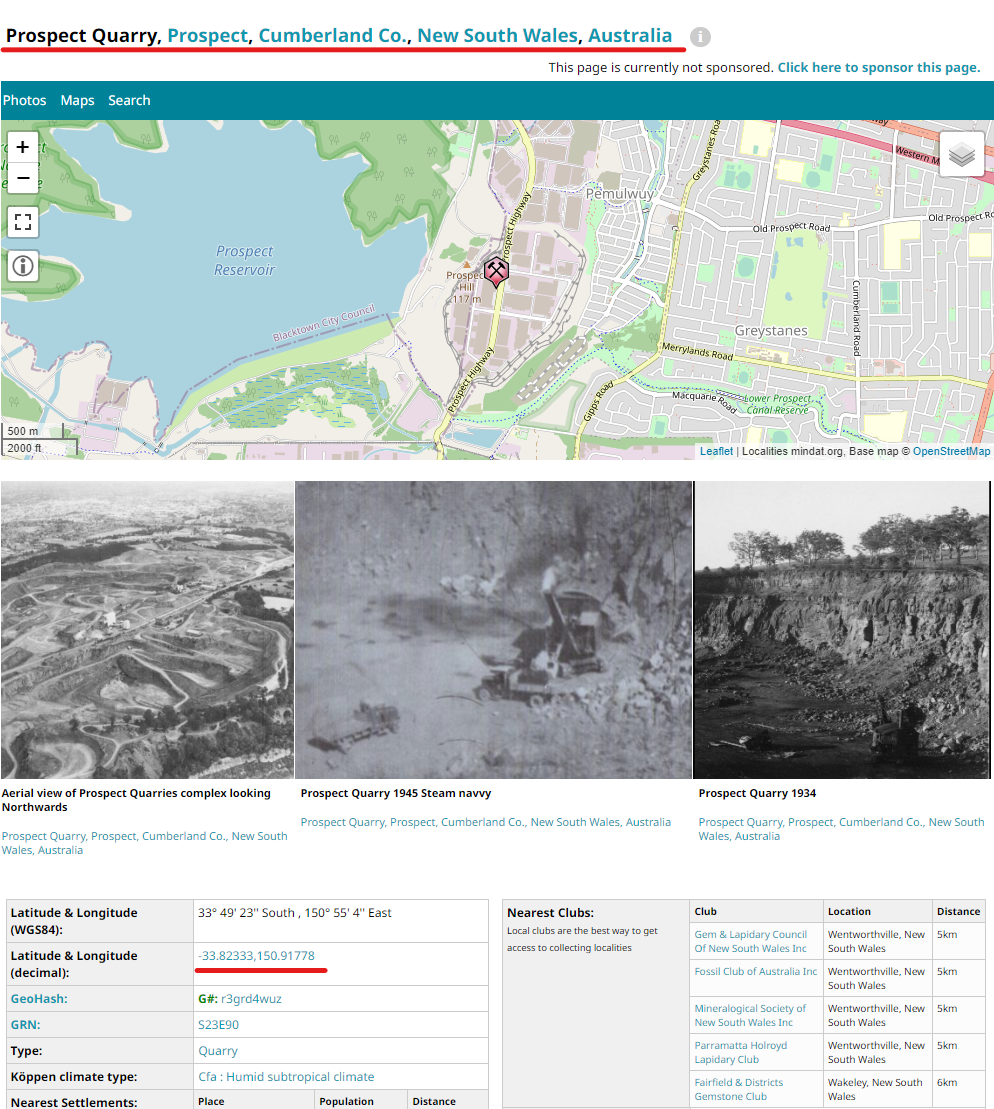Open the 1945 Steam navvy photo
The image size is (994, 1109).
pos(494,630)
